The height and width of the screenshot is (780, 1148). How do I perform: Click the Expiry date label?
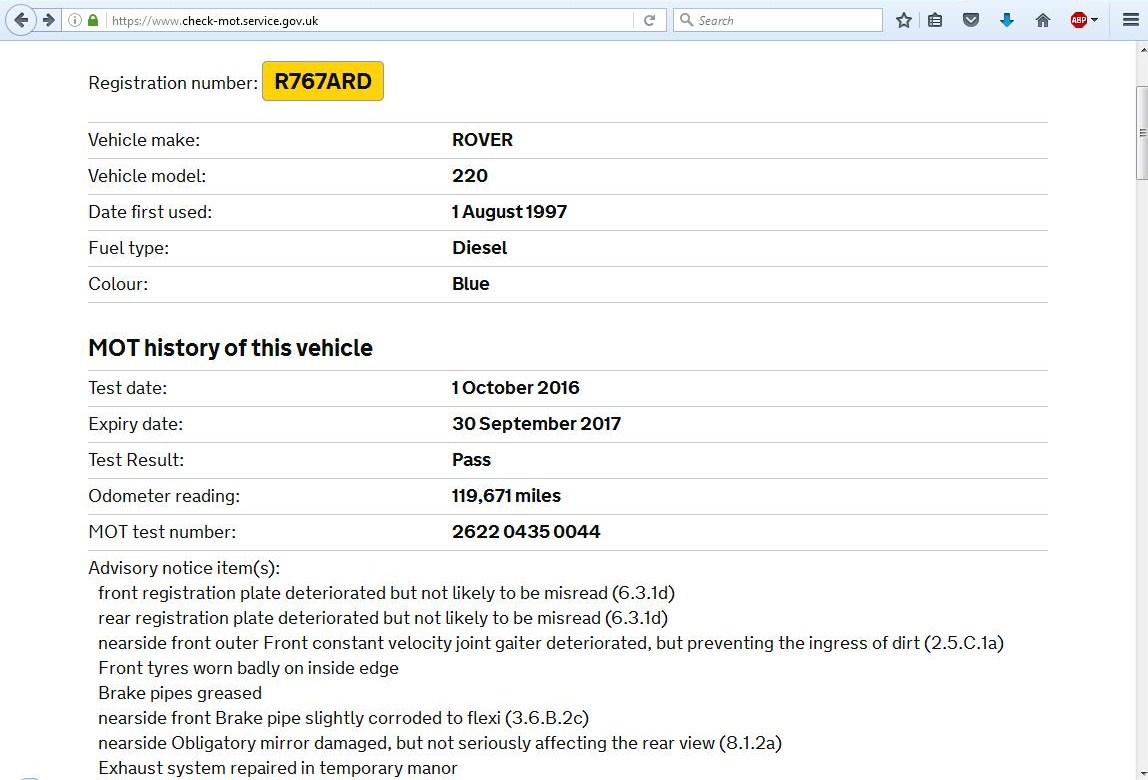click(x=135, y=424)
